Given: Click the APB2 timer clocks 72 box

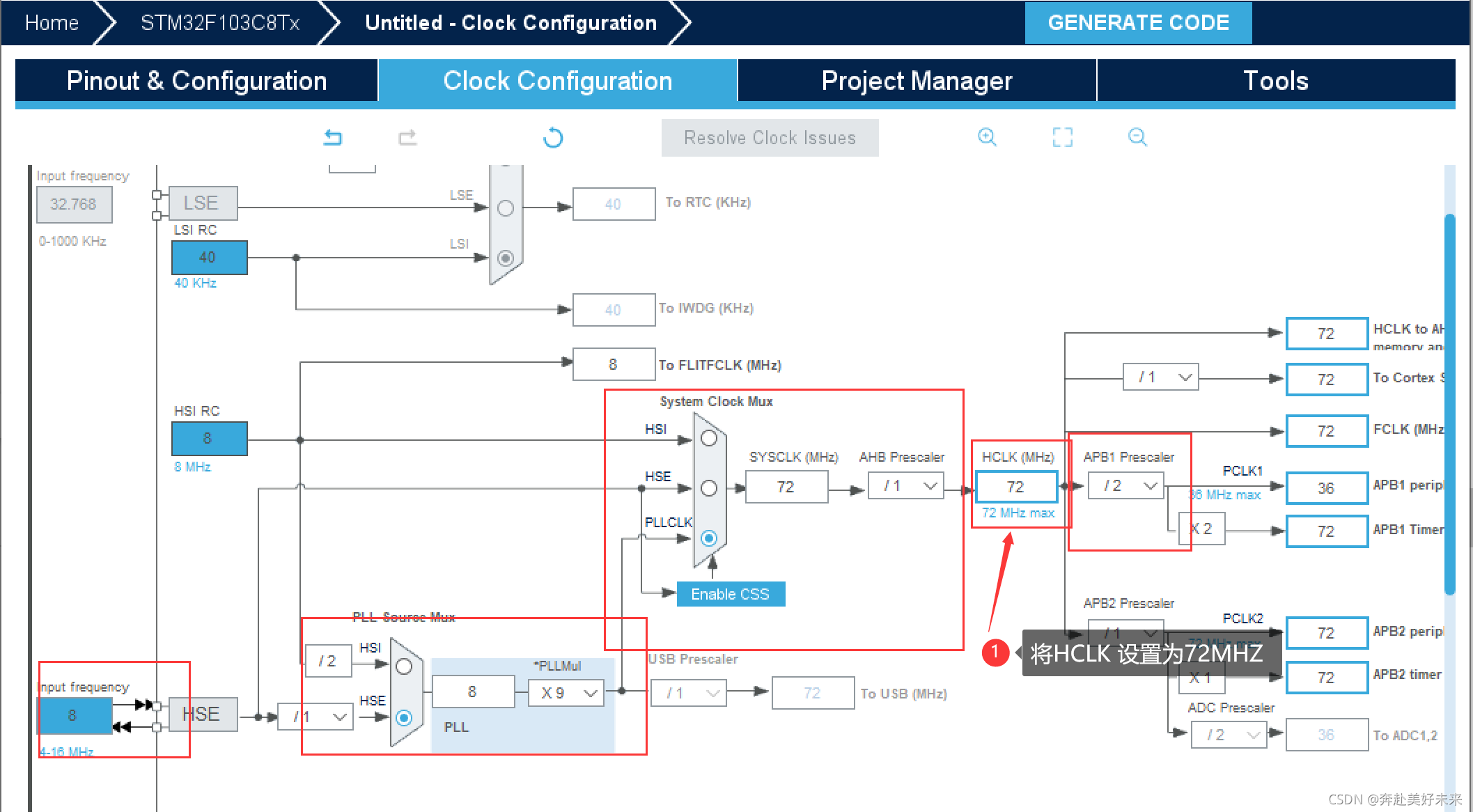Looking at the screenshot, I should click(x=1327, y=678).
